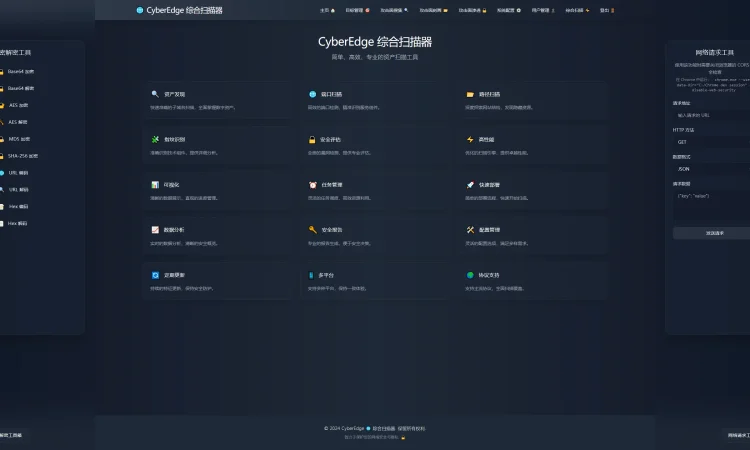Click the wrench icon on 安全报告 card
Viewport: 750px width, 450px height.
tap(312, 230)
